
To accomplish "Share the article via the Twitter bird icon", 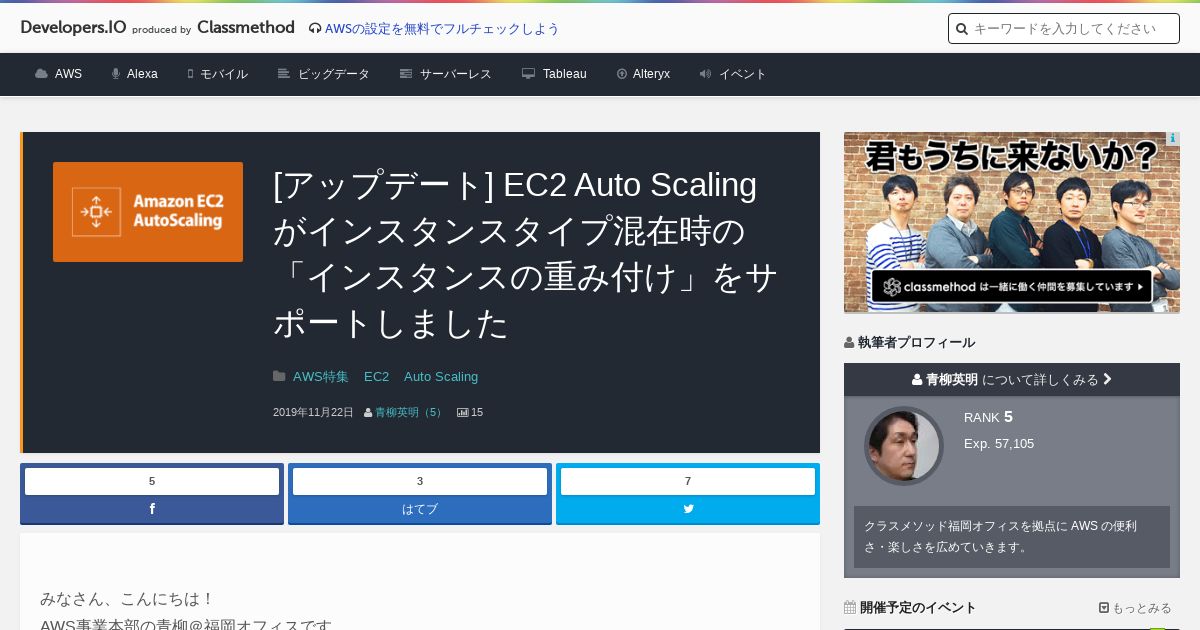I will pos(688,509).
